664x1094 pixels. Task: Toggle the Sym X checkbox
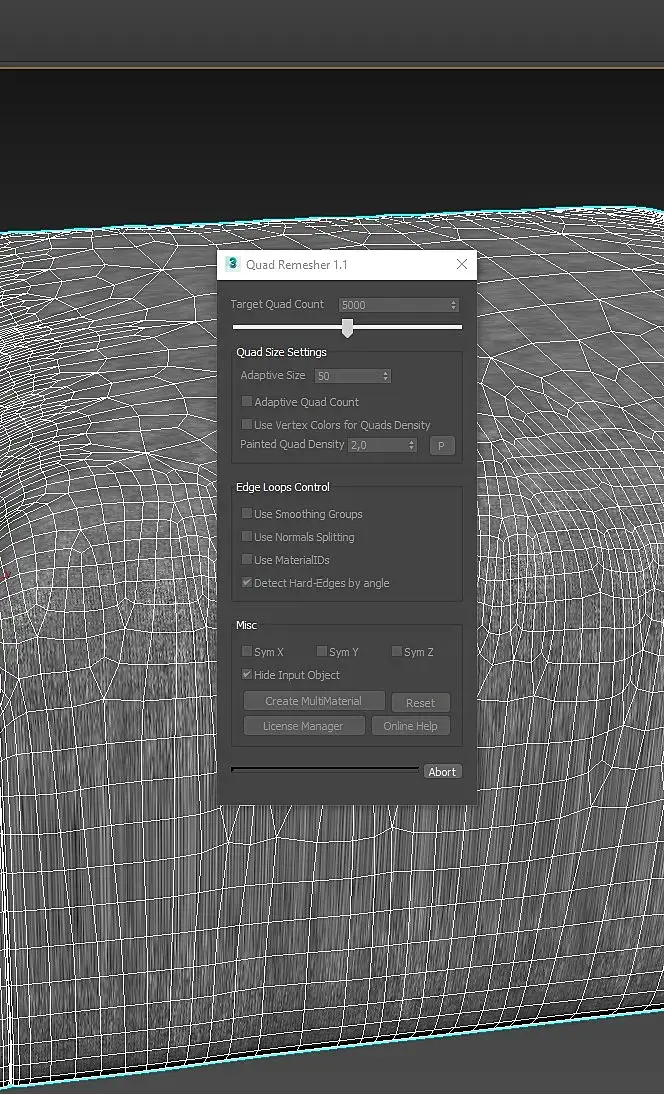click(247, 652)
